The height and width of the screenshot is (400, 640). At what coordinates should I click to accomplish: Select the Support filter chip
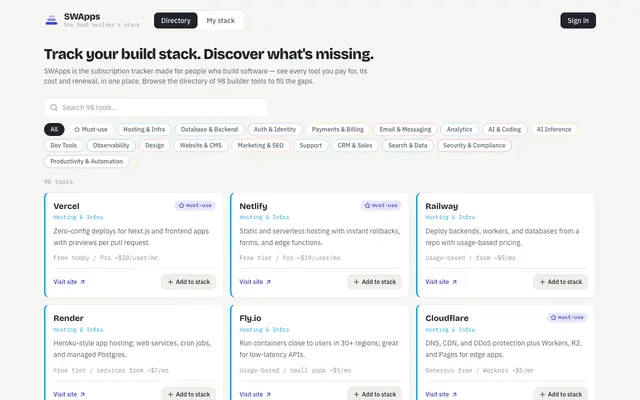(311, 145)
